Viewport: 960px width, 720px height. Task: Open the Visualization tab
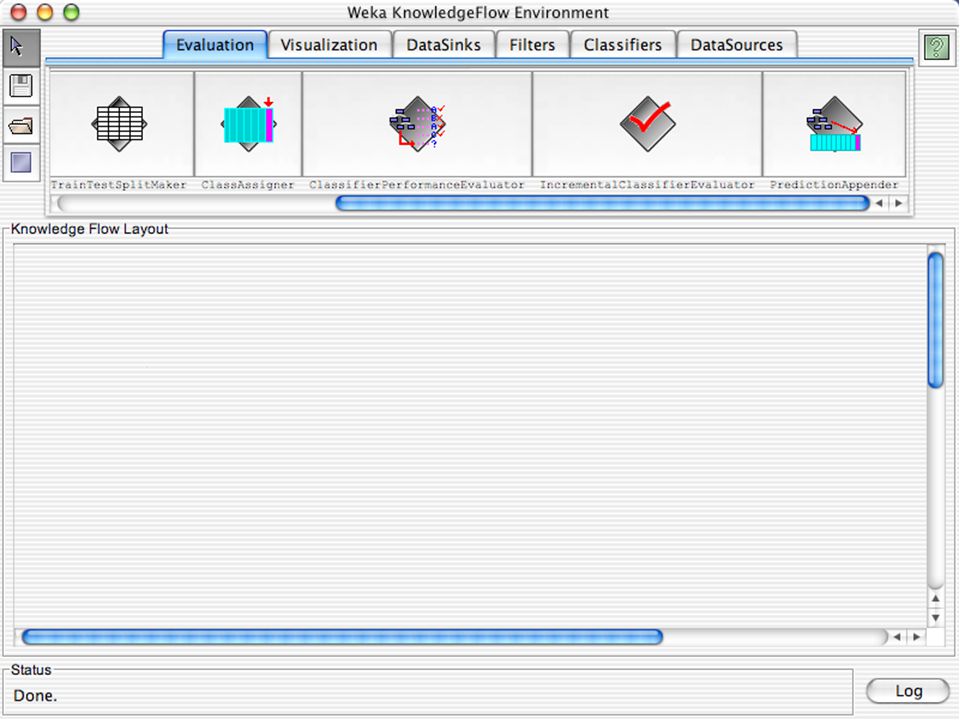(x=329, y=45)
